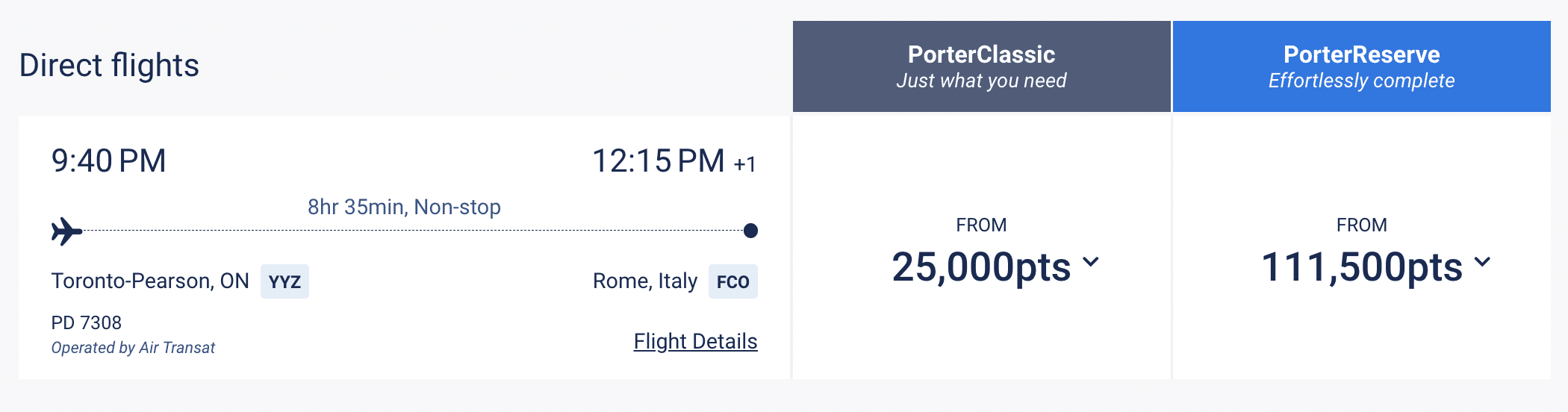
Task: Click the Toronto-Pearson, ON origin label
Action: tap(150, 281)
